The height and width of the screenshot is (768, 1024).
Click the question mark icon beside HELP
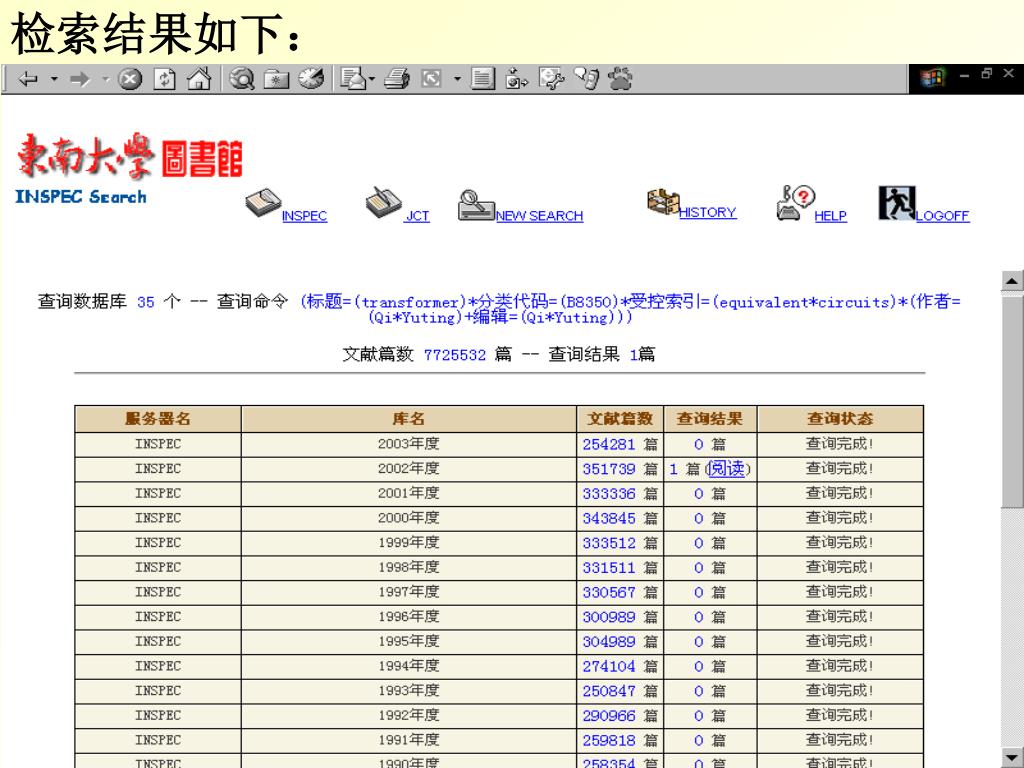(796, 202)
